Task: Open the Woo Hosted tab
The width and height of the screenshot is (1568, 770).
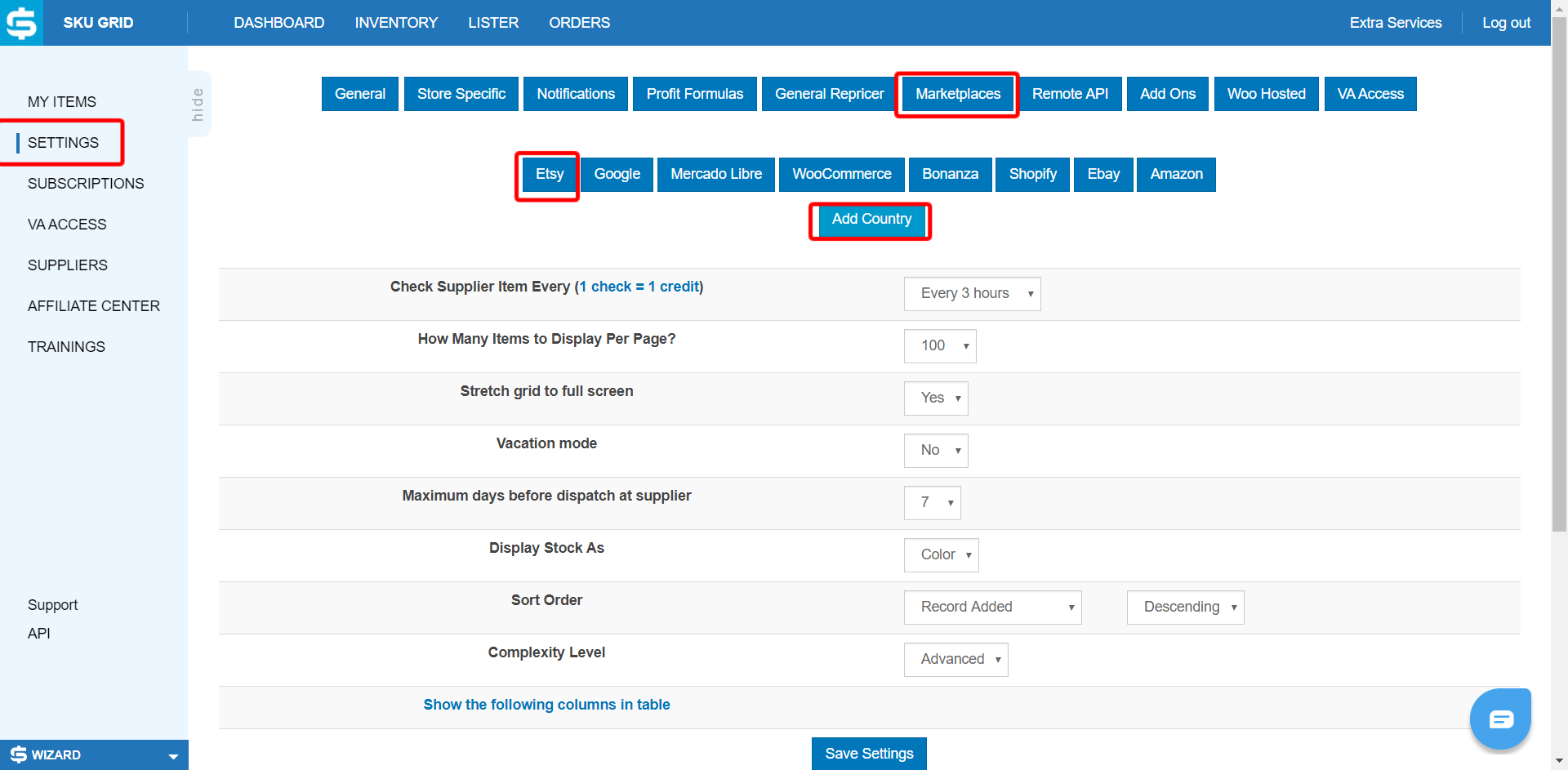Action: click(1267, 94)
